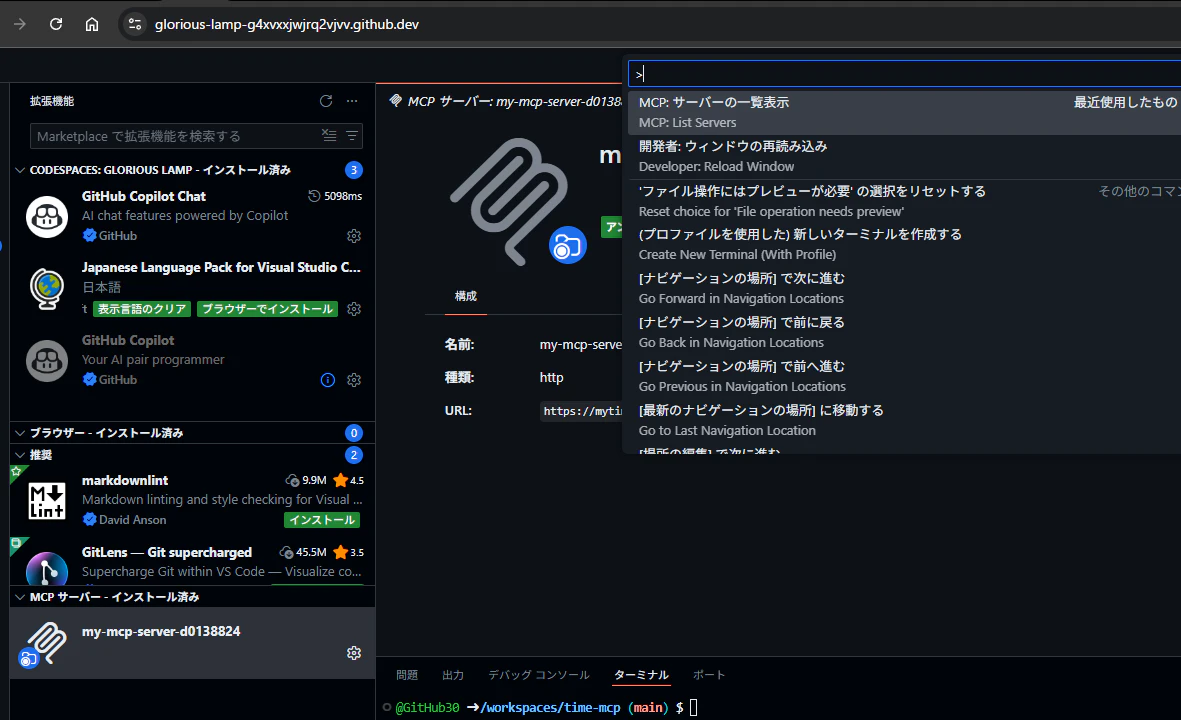Clear extension search results icon

(329, 136)
